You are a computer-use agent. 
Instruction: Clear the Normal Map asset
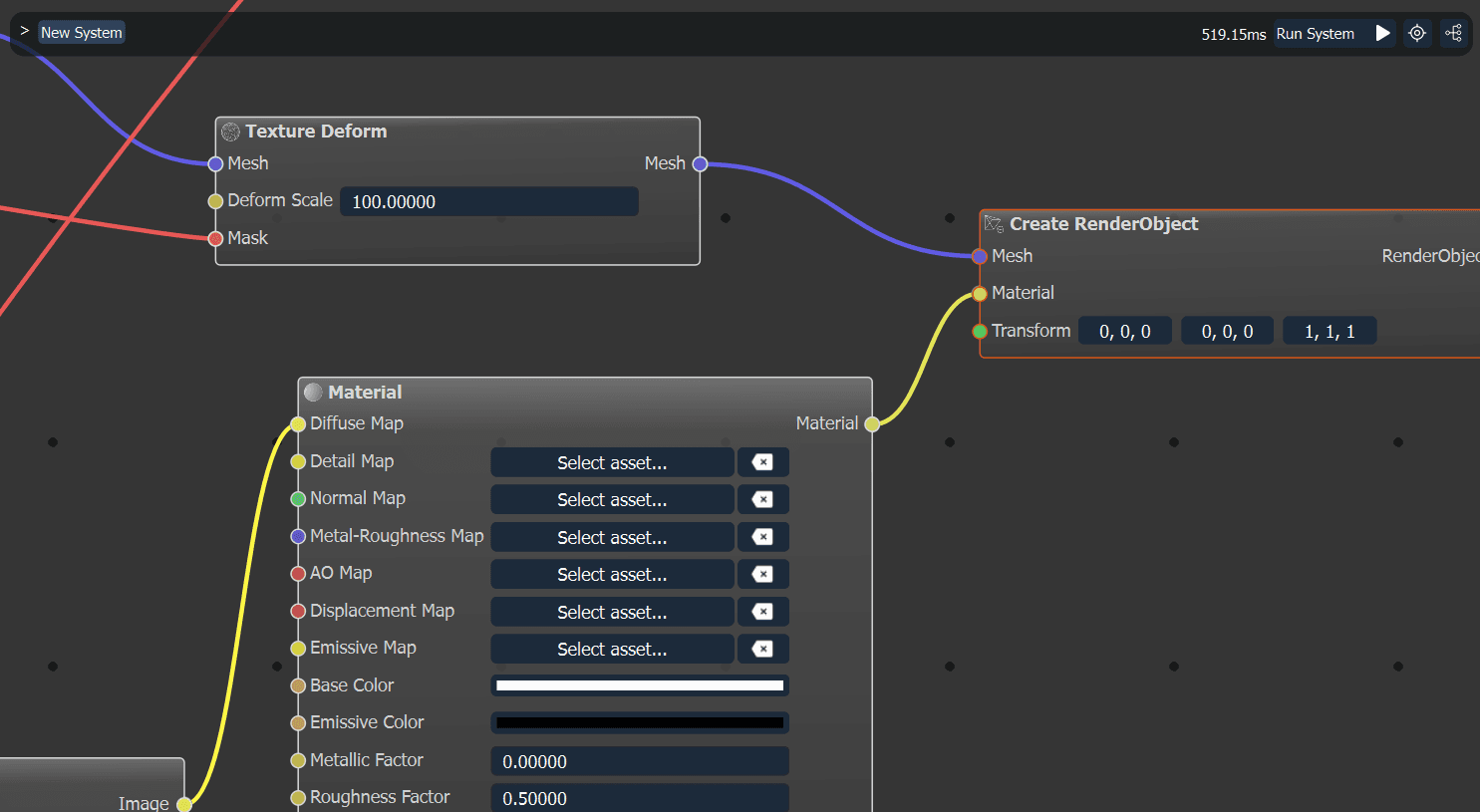pyautogui.click(x=762, y=499)
